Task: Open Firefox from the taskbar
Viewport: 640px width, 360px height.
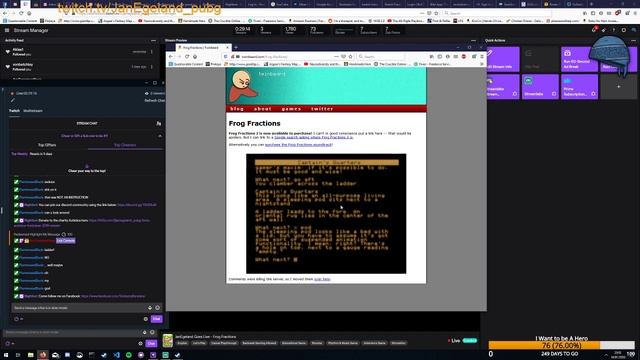Action: (x=43, y=355)
